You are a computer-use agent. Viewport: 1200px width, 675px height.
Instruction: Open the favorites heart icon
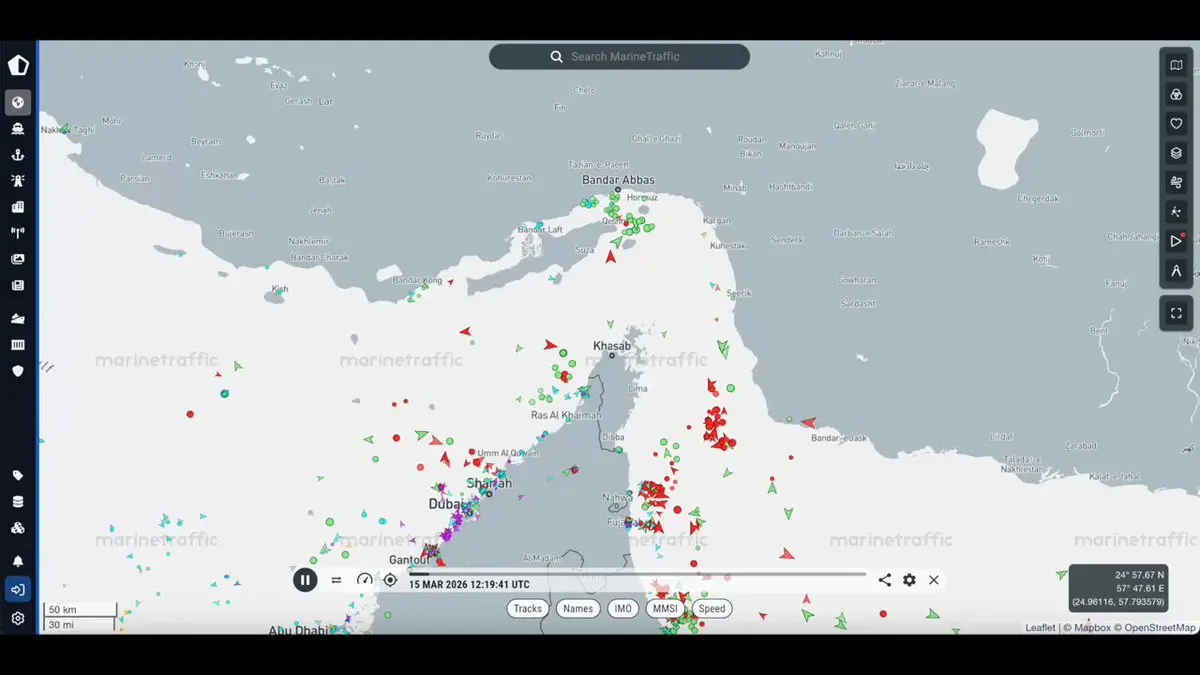1176,124
